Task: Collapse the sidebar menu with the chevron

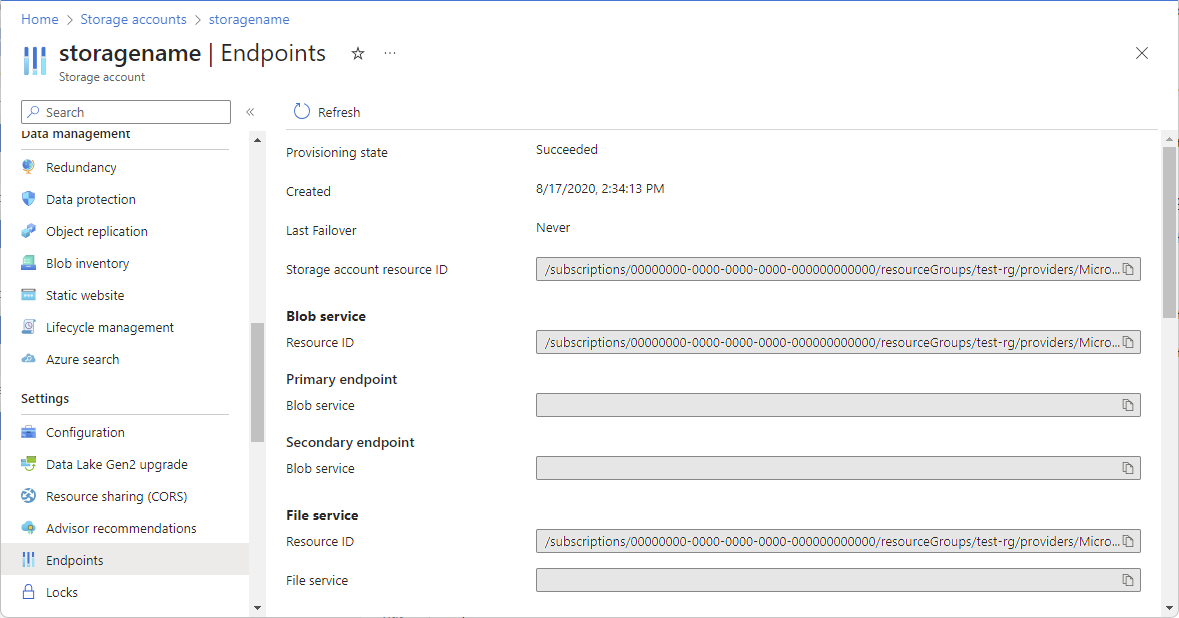Action: (x=250, y=112)
